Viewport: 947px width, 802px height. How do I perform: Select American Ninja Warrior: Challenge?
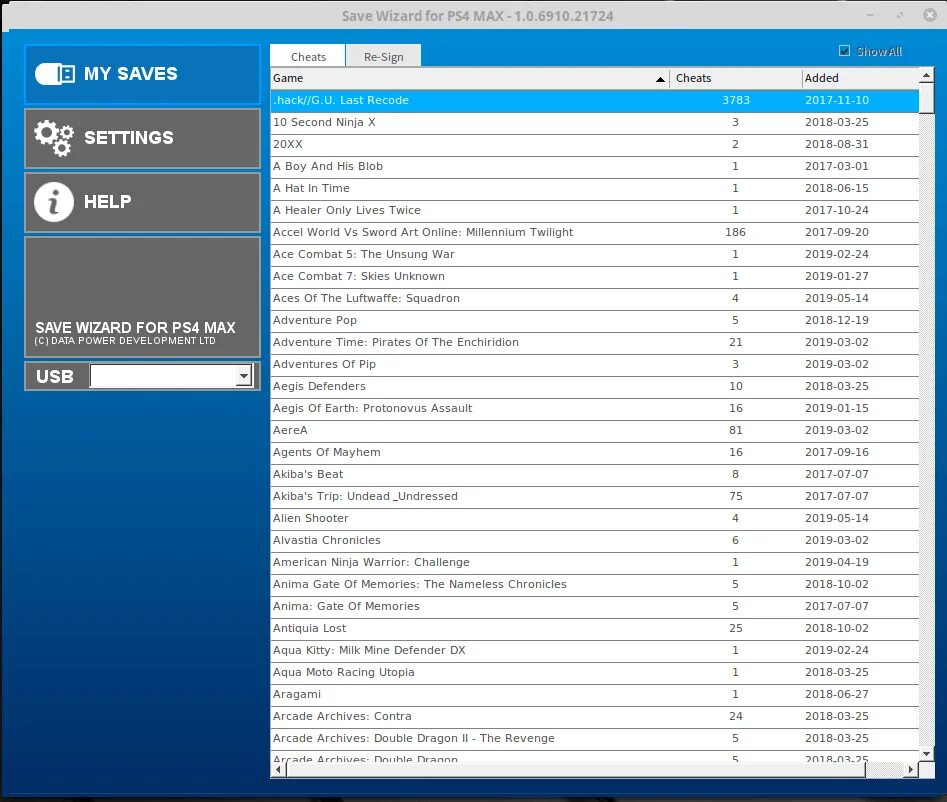click(x=595, y=562)
